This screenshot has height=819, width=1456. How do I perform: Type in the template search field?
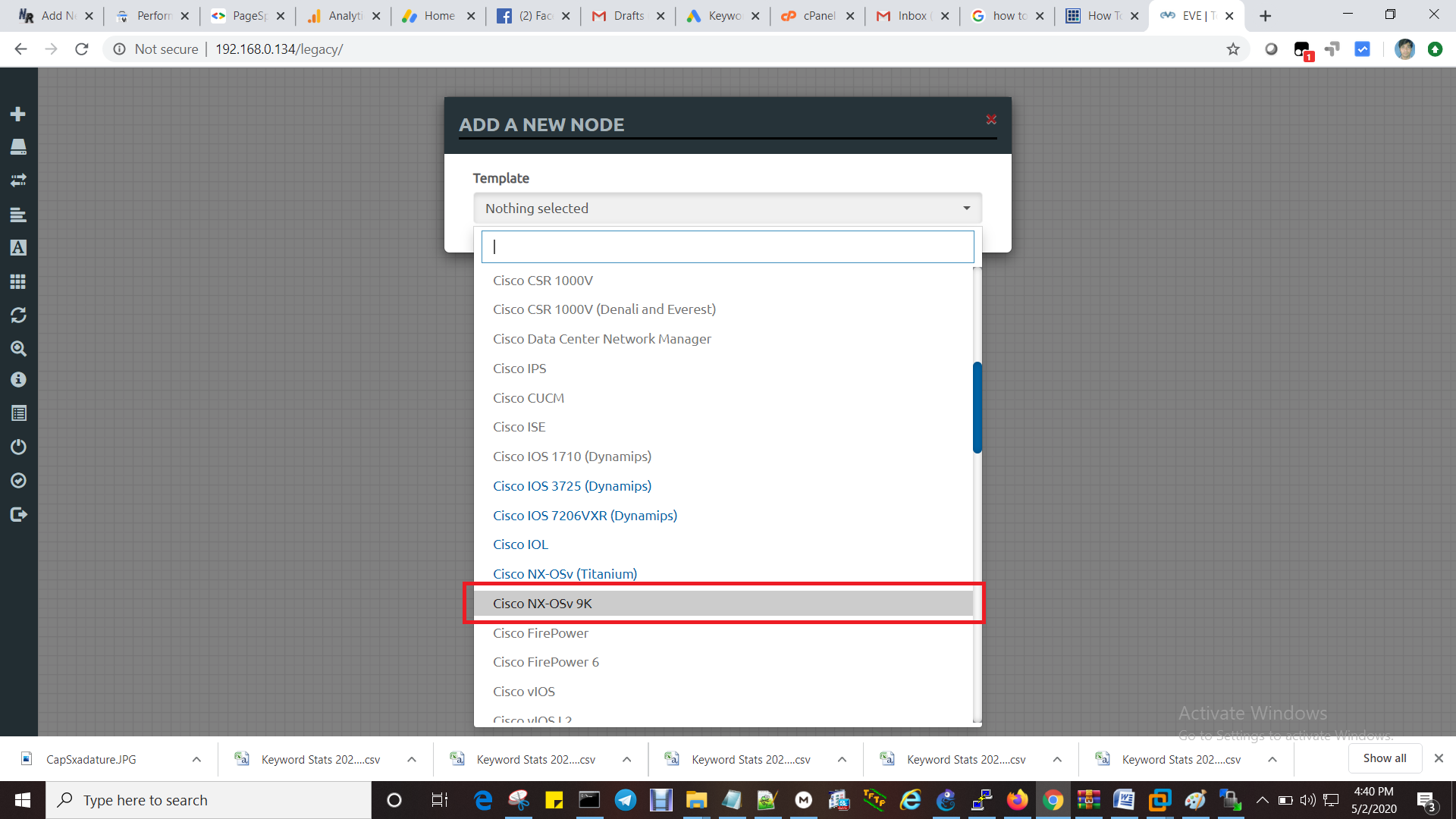click(x=726, y=246)
